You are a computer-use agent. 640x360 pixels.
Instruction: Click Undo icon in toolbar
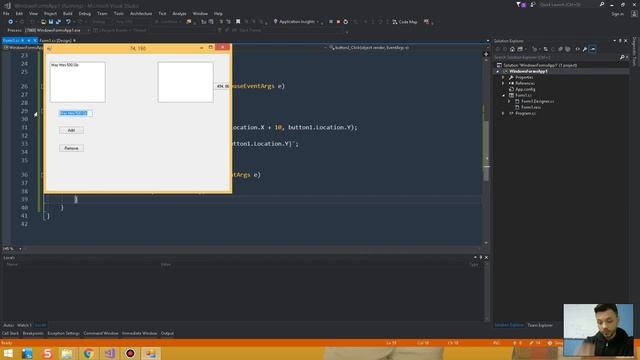[x=68, y=22]
